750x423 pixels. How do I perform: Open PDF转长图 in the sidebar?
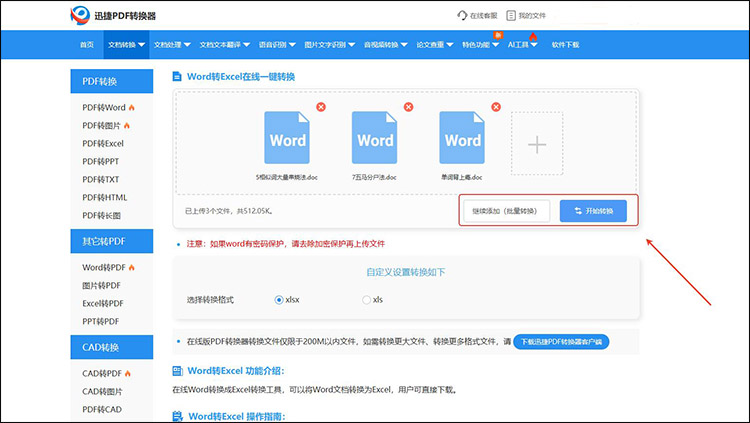pyautogui.click(x=101, y=216)
